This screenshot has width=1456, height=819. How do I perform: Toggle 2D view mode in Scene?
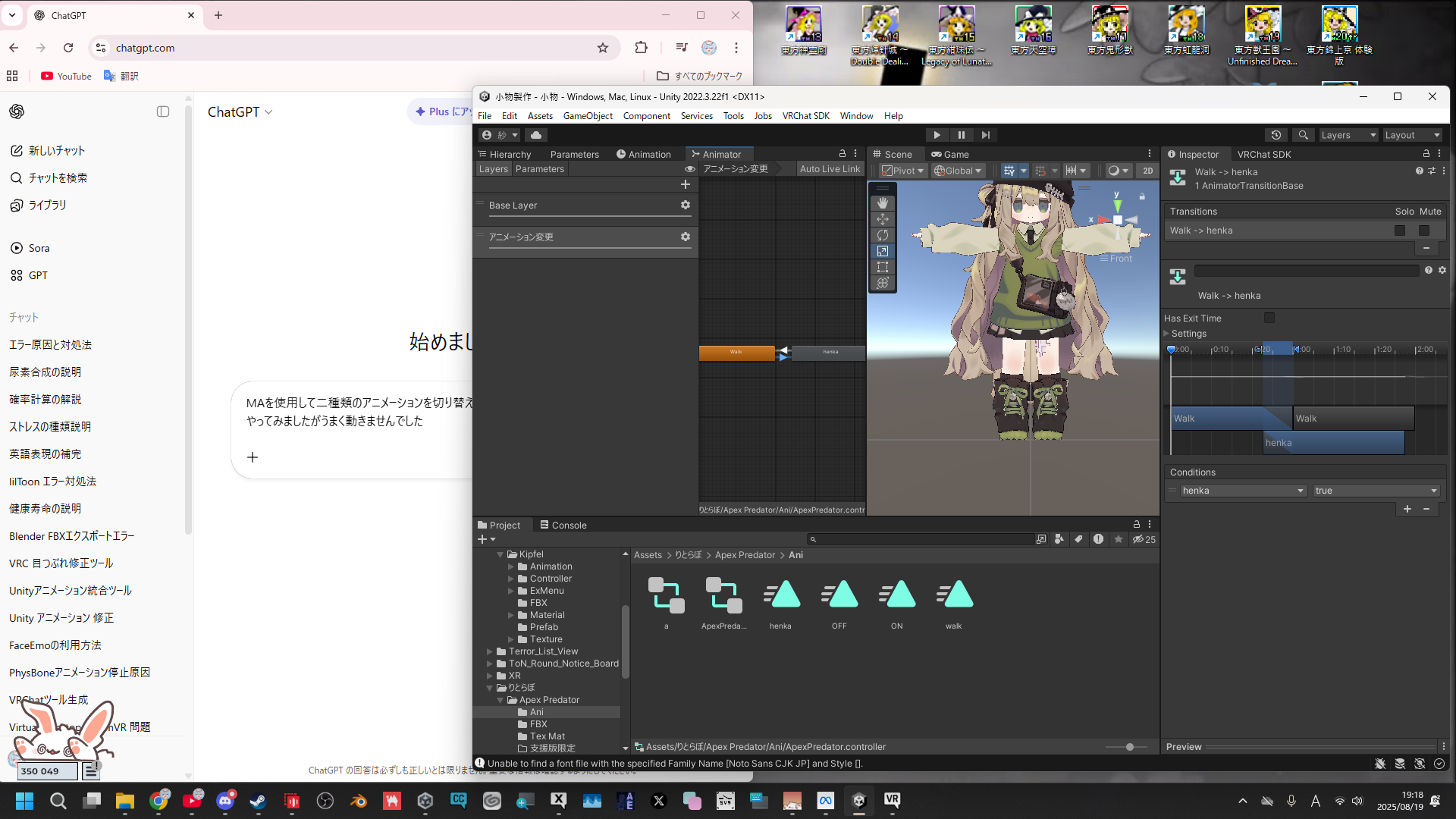point(1147,171)
